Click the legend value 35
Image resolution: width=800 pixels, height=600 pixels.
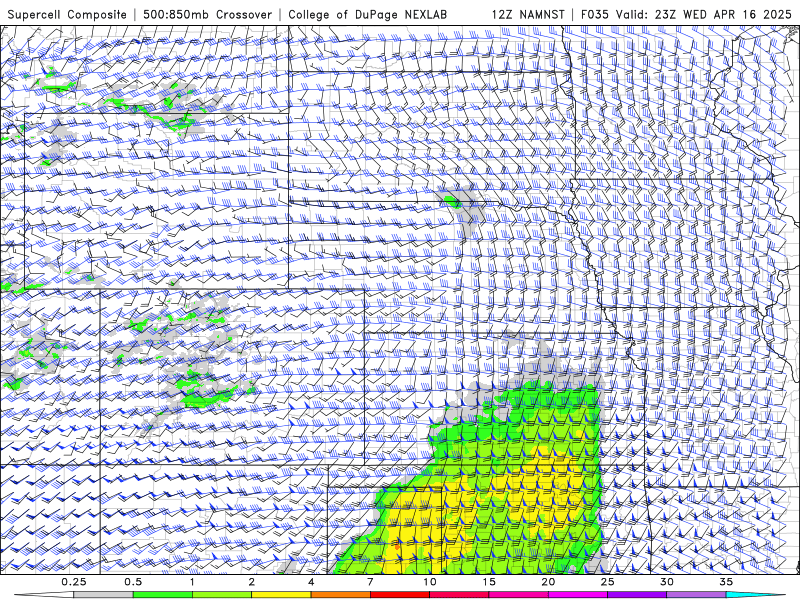[x=726, y=582]
